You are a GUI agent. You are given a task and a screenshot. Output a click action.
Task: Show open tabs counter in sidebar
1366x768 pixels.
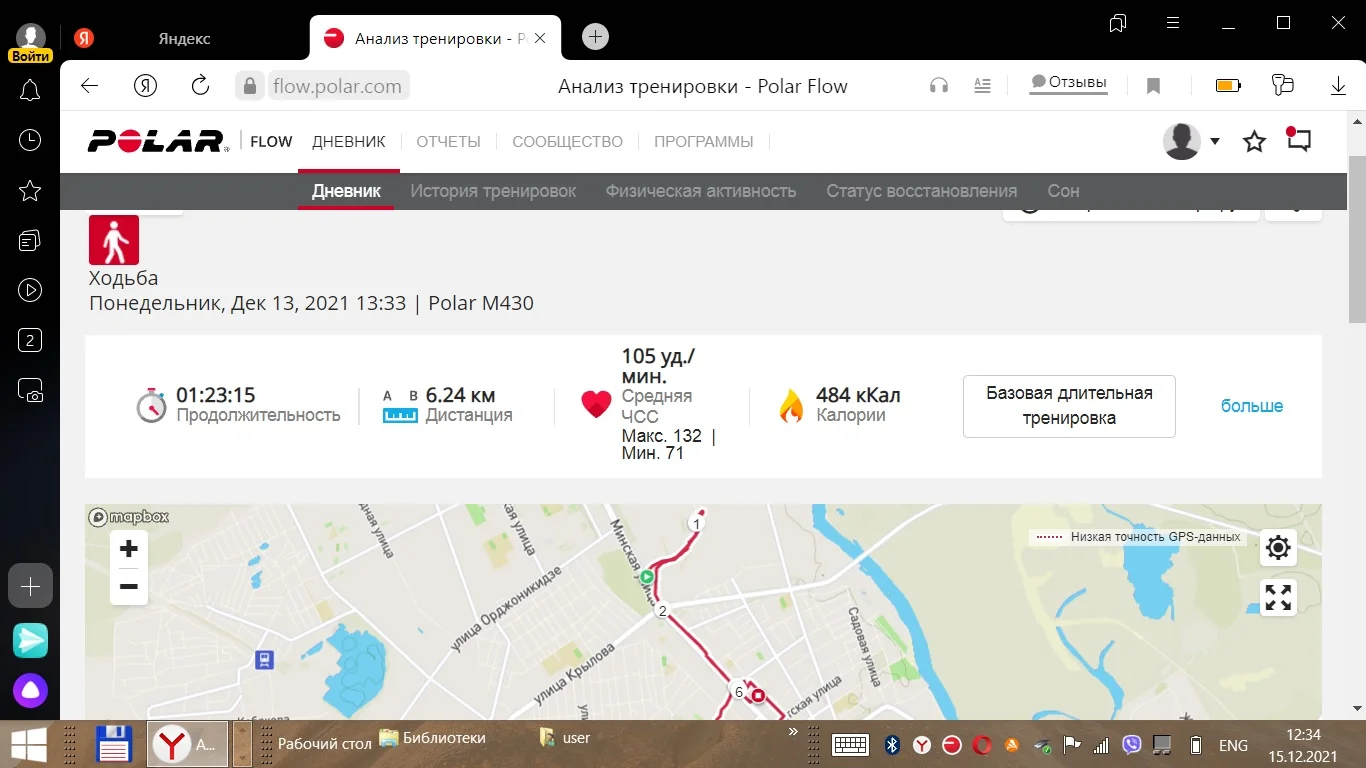(30, 340)
